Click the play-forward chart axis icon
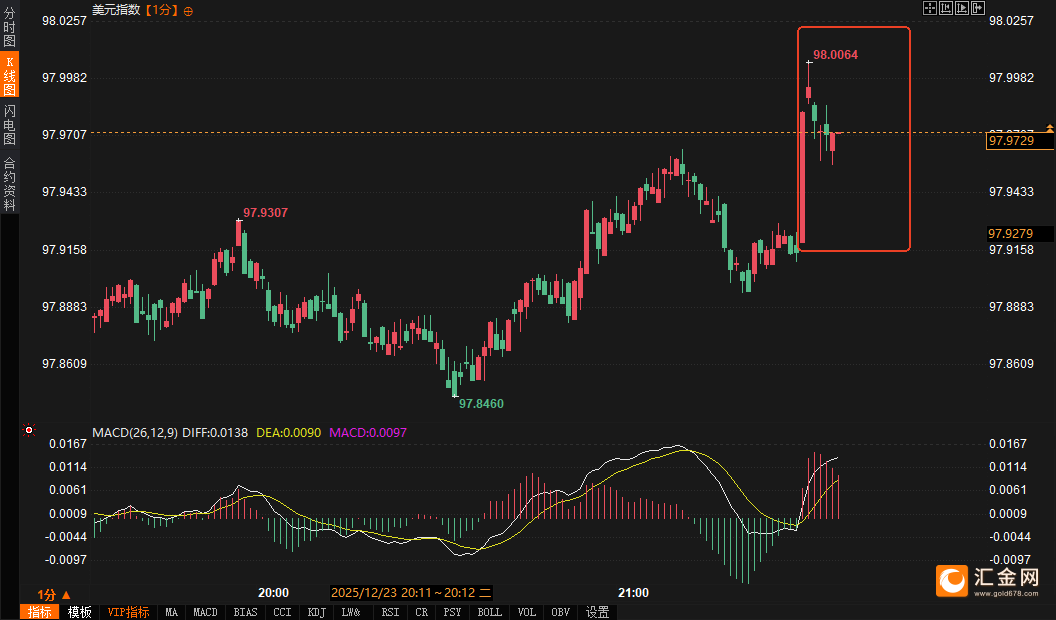 click(962, 9)
